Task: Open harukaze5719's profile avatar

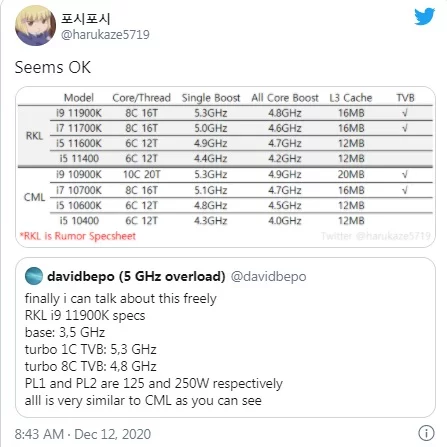Action: click(35, 26)
